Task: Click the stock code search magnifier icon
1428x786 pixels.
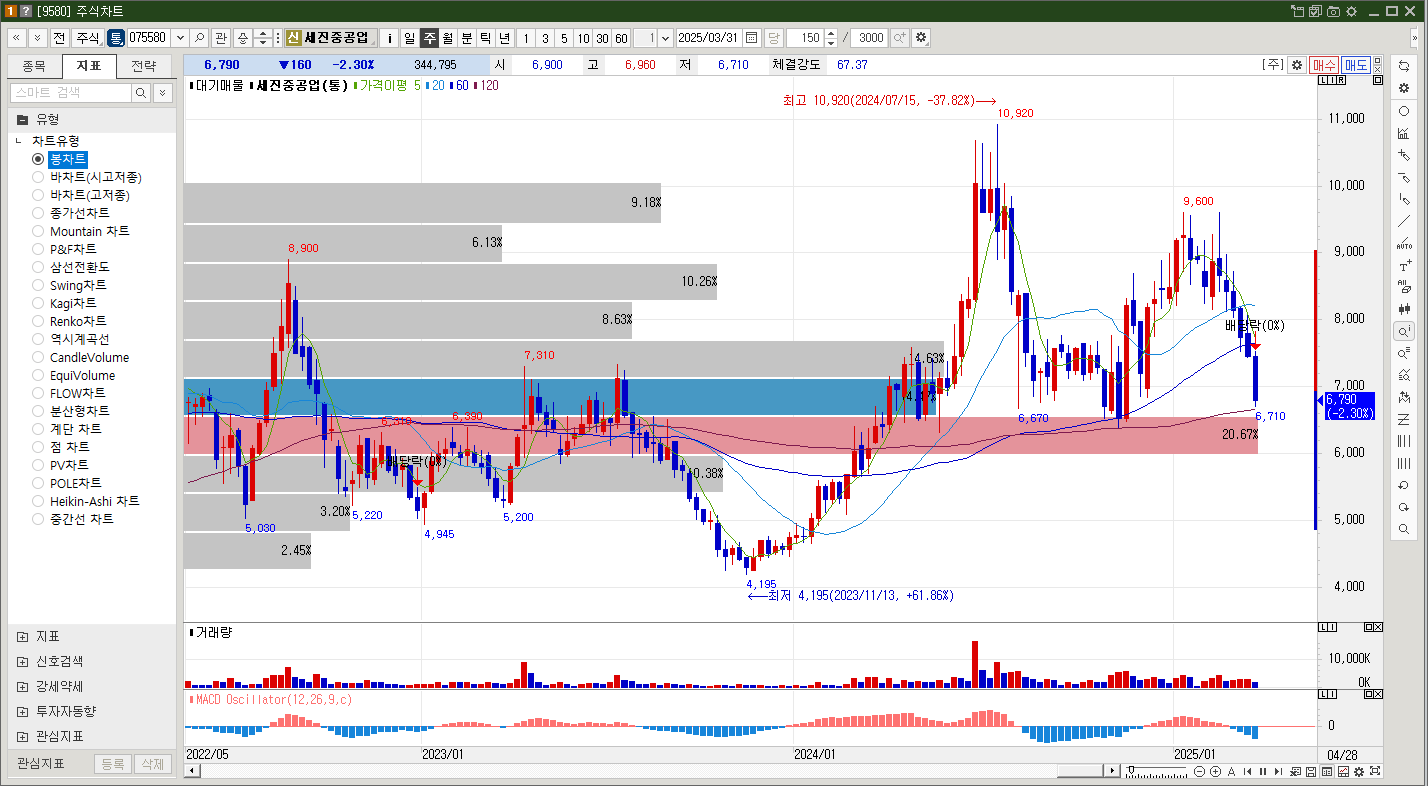Action: point(200,38)
